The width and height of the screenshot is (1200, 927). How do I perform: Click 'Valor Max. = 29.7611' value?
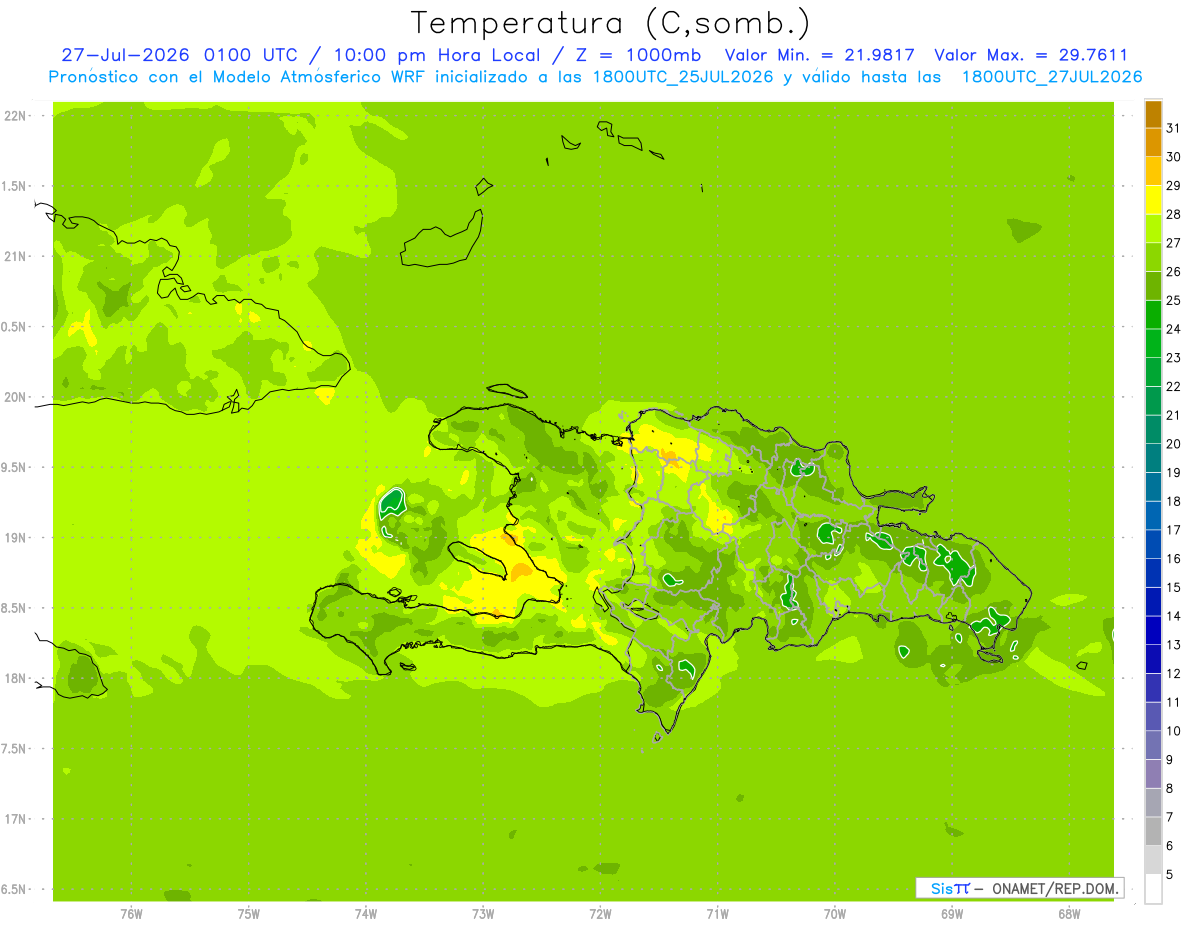(1031, 55)
